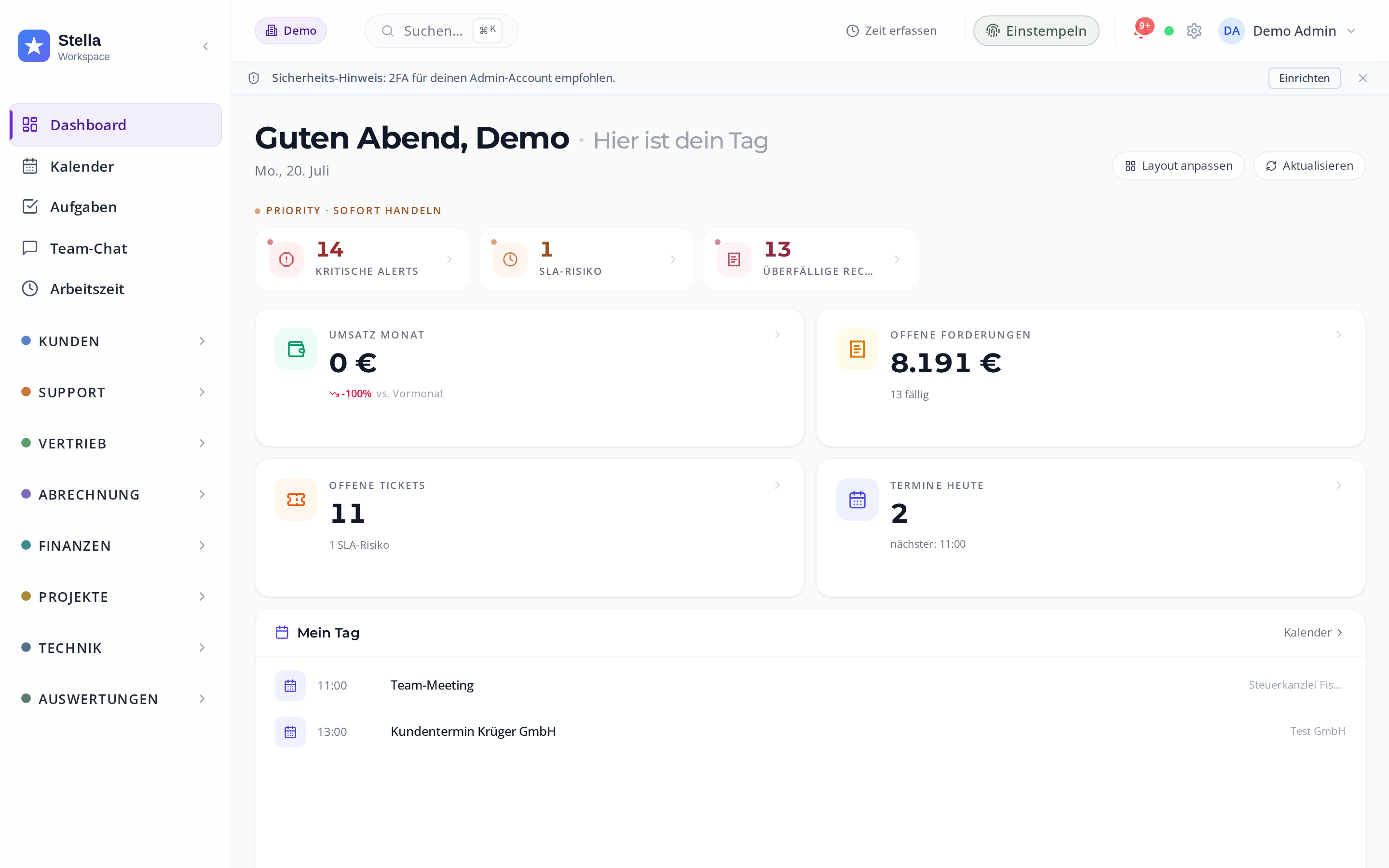Open the Kalender link in Mein Tag

point(1313,633)
